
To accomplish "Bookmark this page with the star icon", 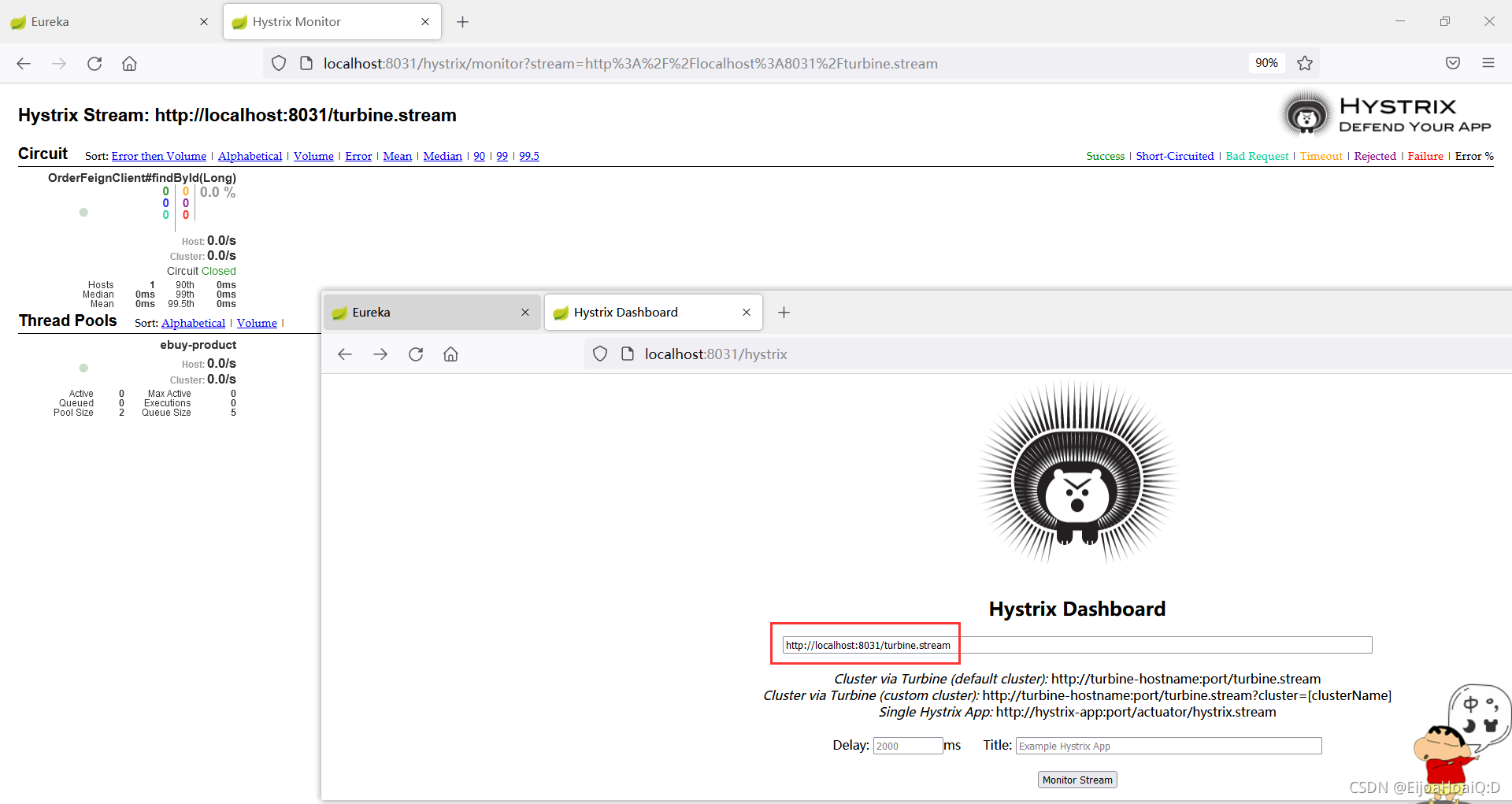I will click(1305, 64).
